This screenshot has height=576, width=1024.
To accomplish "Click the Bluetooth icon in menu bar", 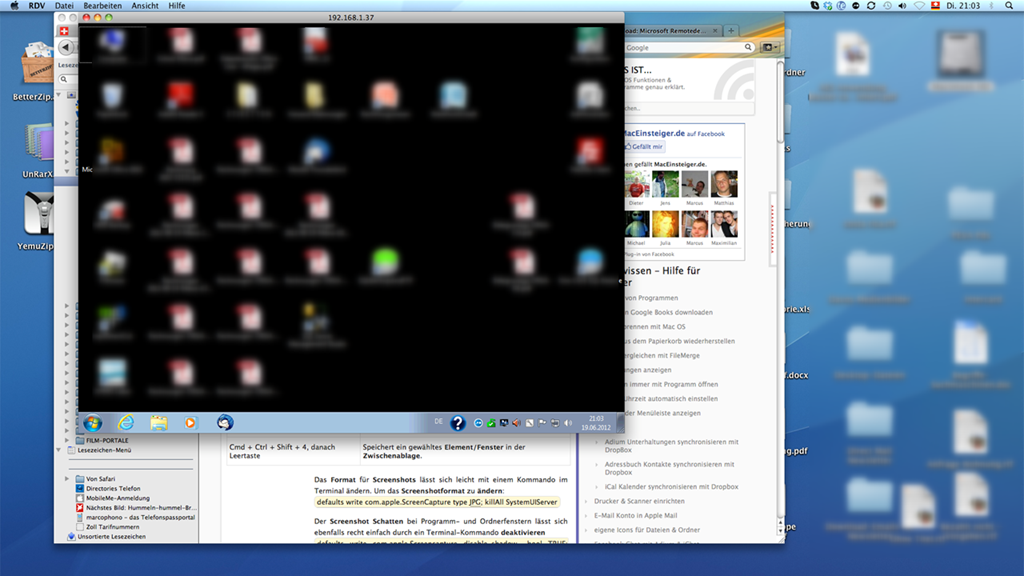I will point(991,5).
